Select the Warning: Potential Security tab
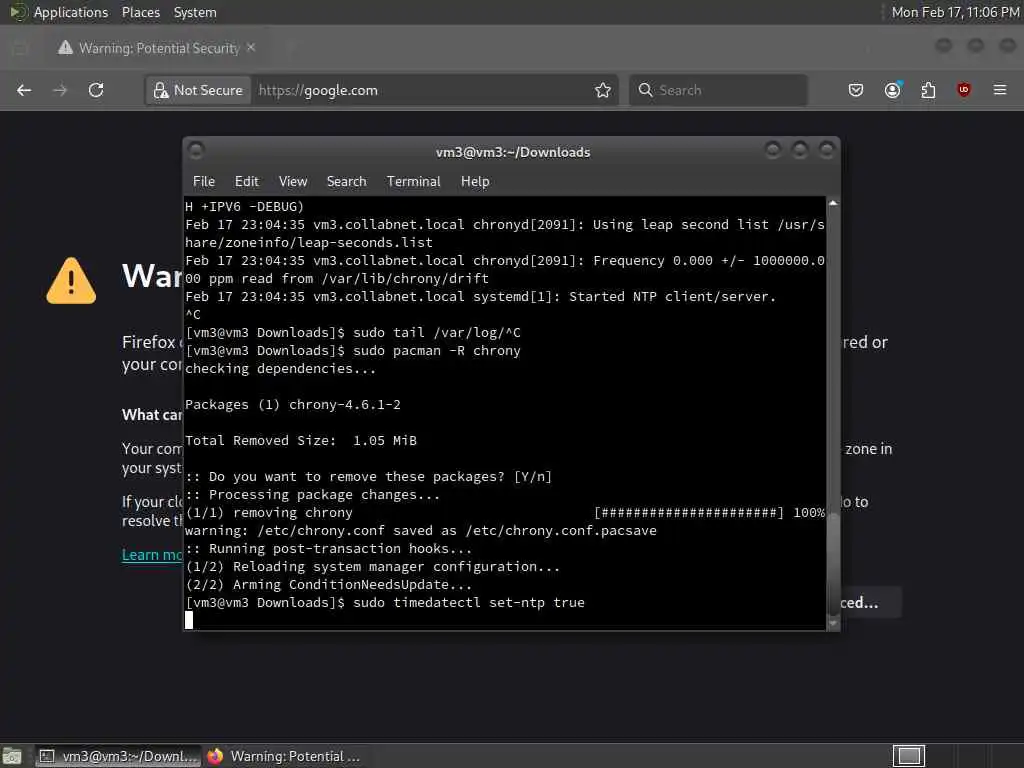The image size is (1024, 768). click(157, 48)
